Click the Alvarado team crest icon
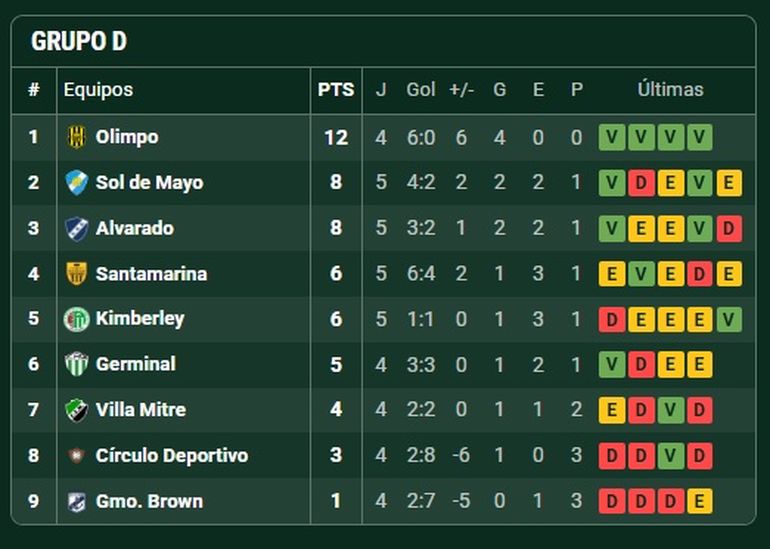Image resolution: width=770 pixels, height=549 pixels. pos(77,228)
